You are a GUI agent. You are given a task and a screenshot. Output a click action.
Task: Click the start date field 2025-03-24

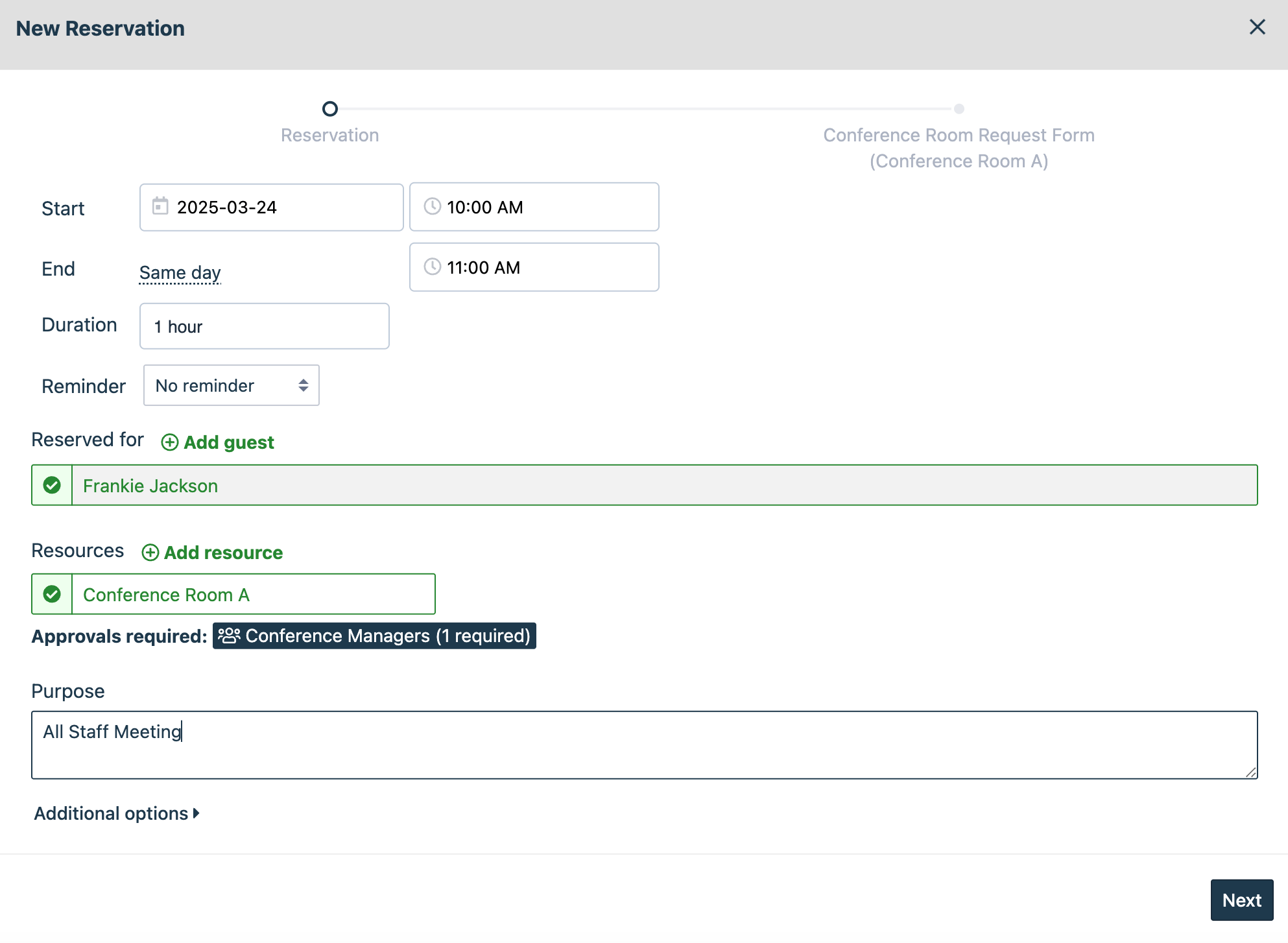(x=271, y=208)
